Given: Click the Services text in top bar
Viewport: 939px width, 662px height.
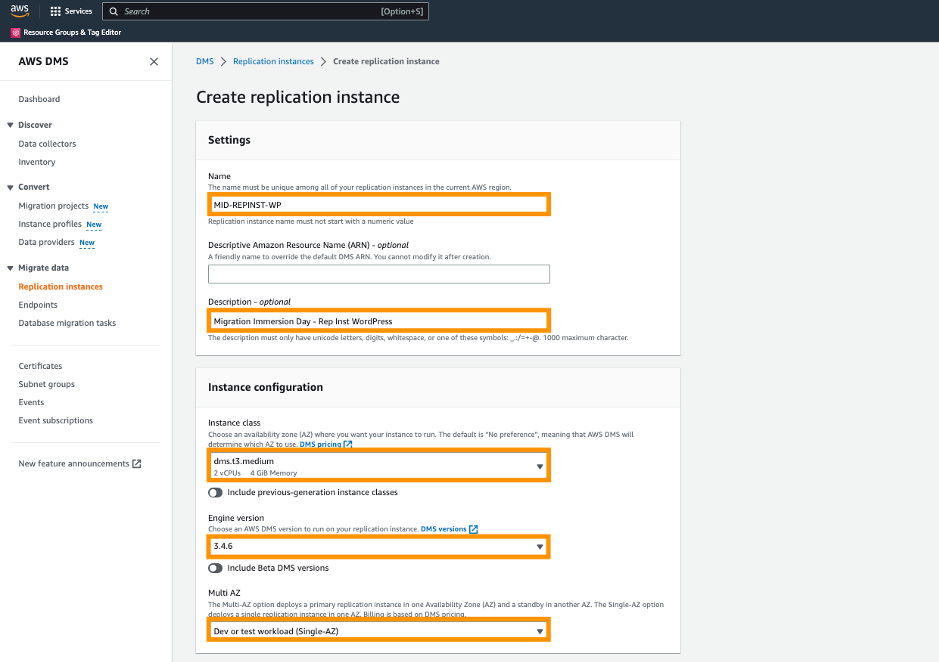Looking at the screenshot, I should point(78,11).
